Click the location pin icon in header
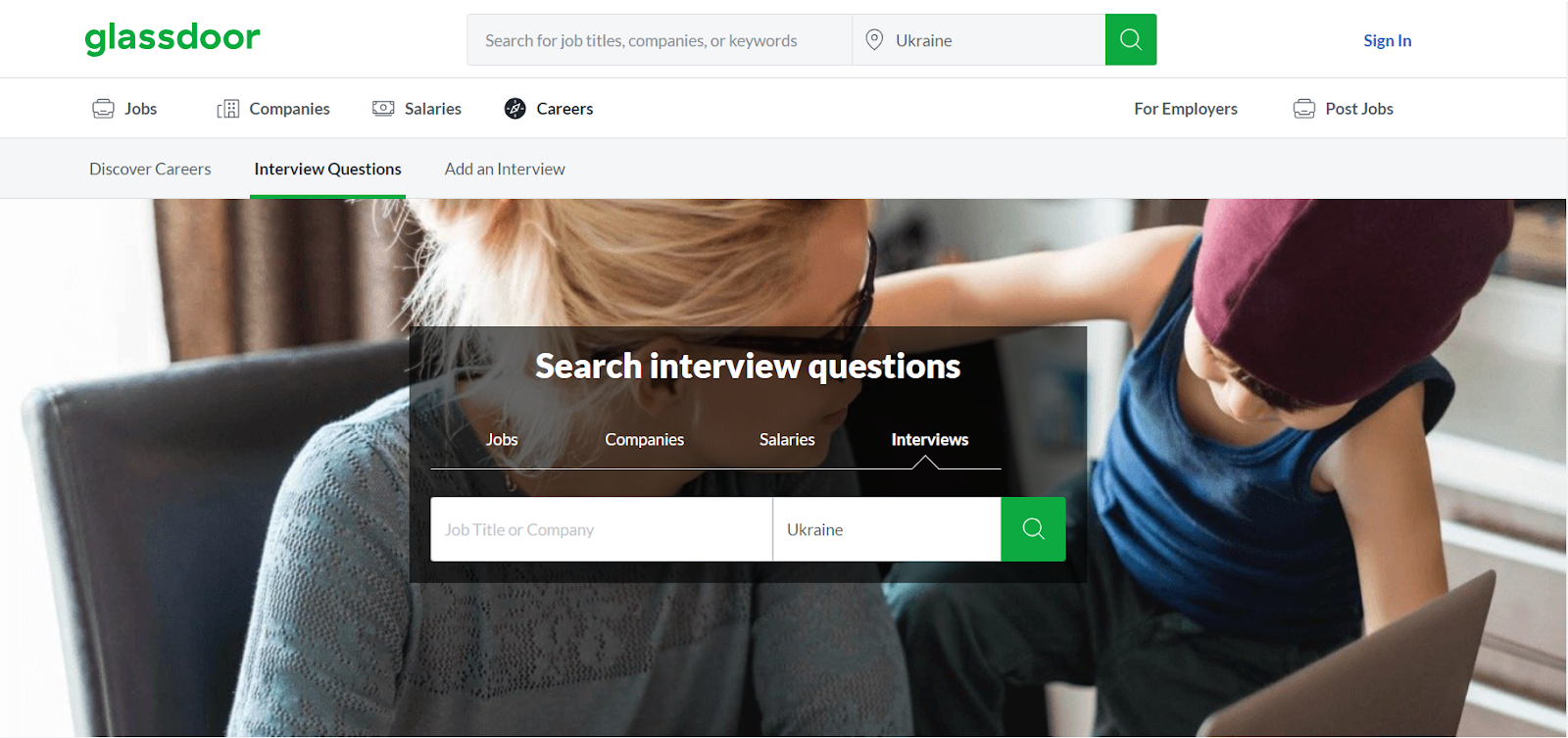Image resolution: width=1568 pixels, height=738 pixels. (x=874, y=39)
